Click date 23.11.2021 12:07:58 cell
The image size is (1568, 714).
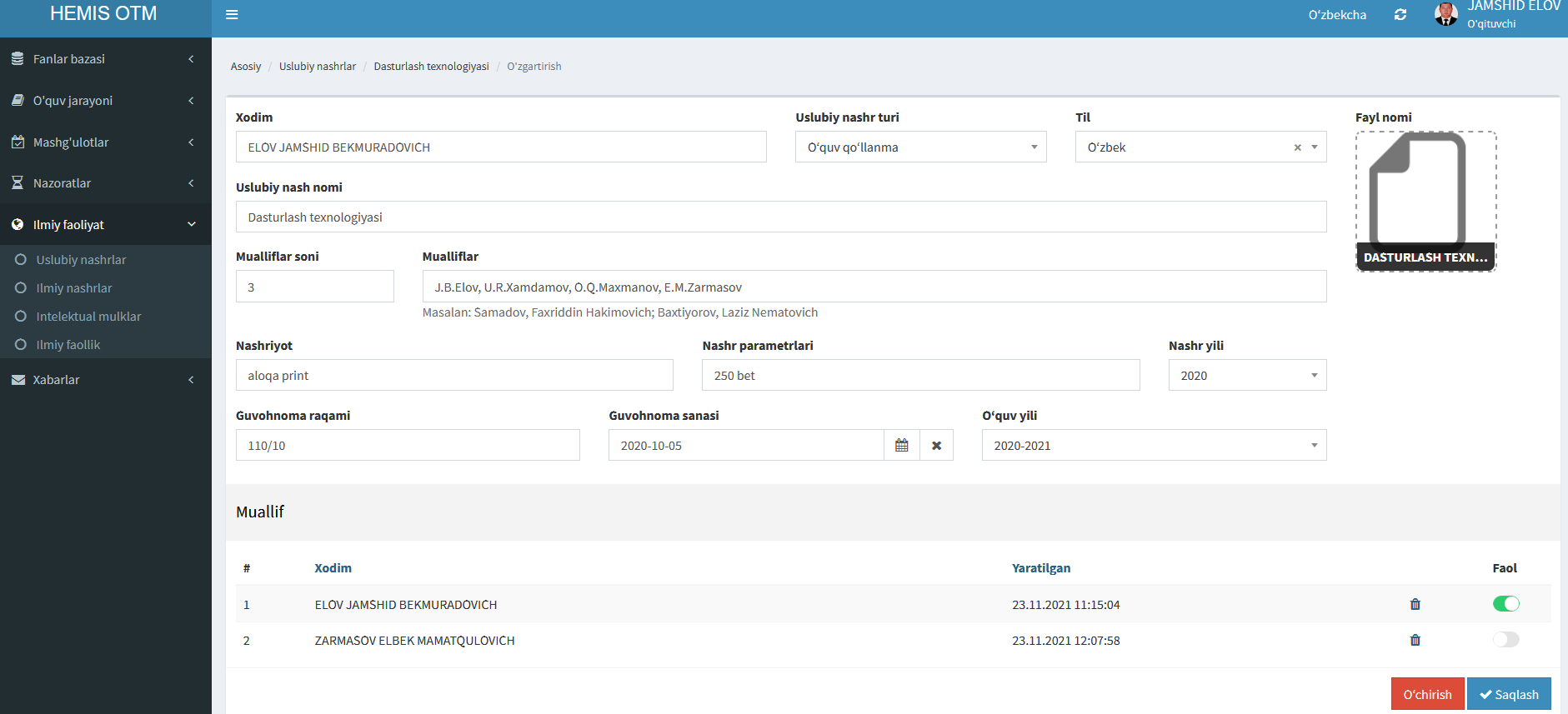[x=1066, y=641]
